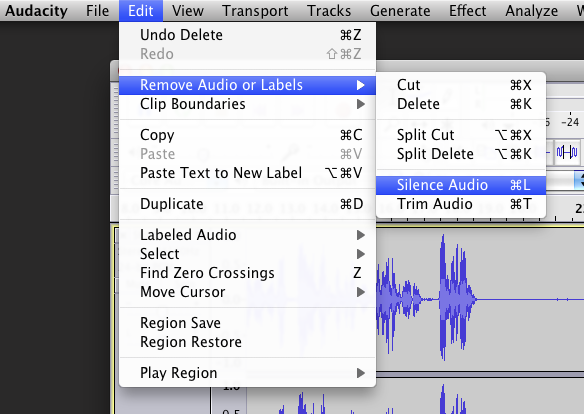
Task: Choose Trim Audio
Action: 461,204
